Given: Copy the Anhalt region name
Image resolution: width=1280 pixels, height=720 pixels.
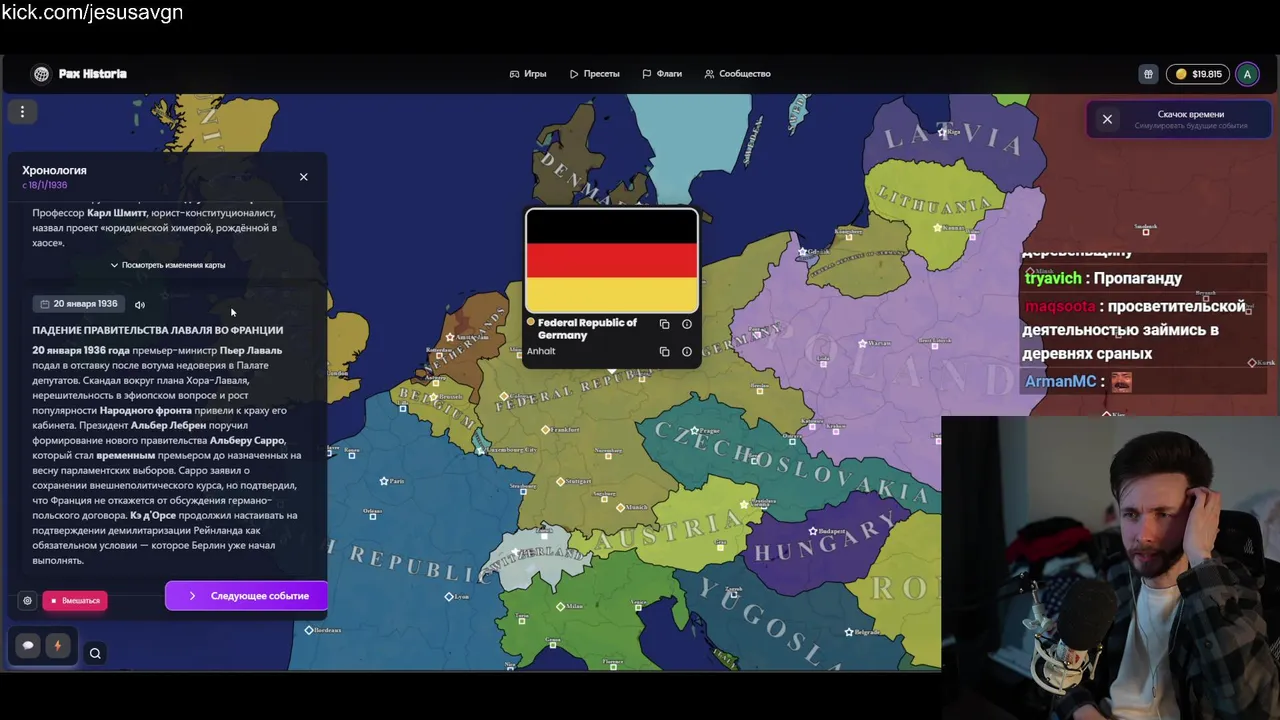Looking at the screenshot, I should click(x=664, y=352).
